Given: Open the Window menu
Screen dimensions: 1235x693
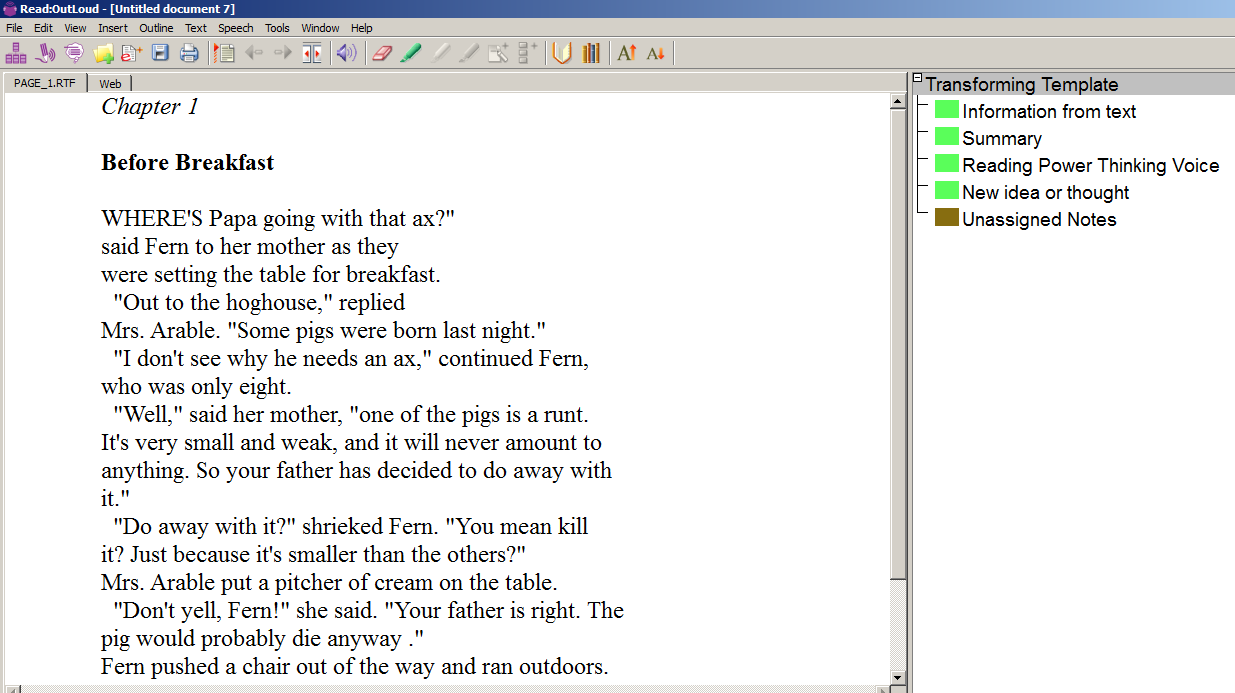Looking at the screenshot, I should coord(320,28).
